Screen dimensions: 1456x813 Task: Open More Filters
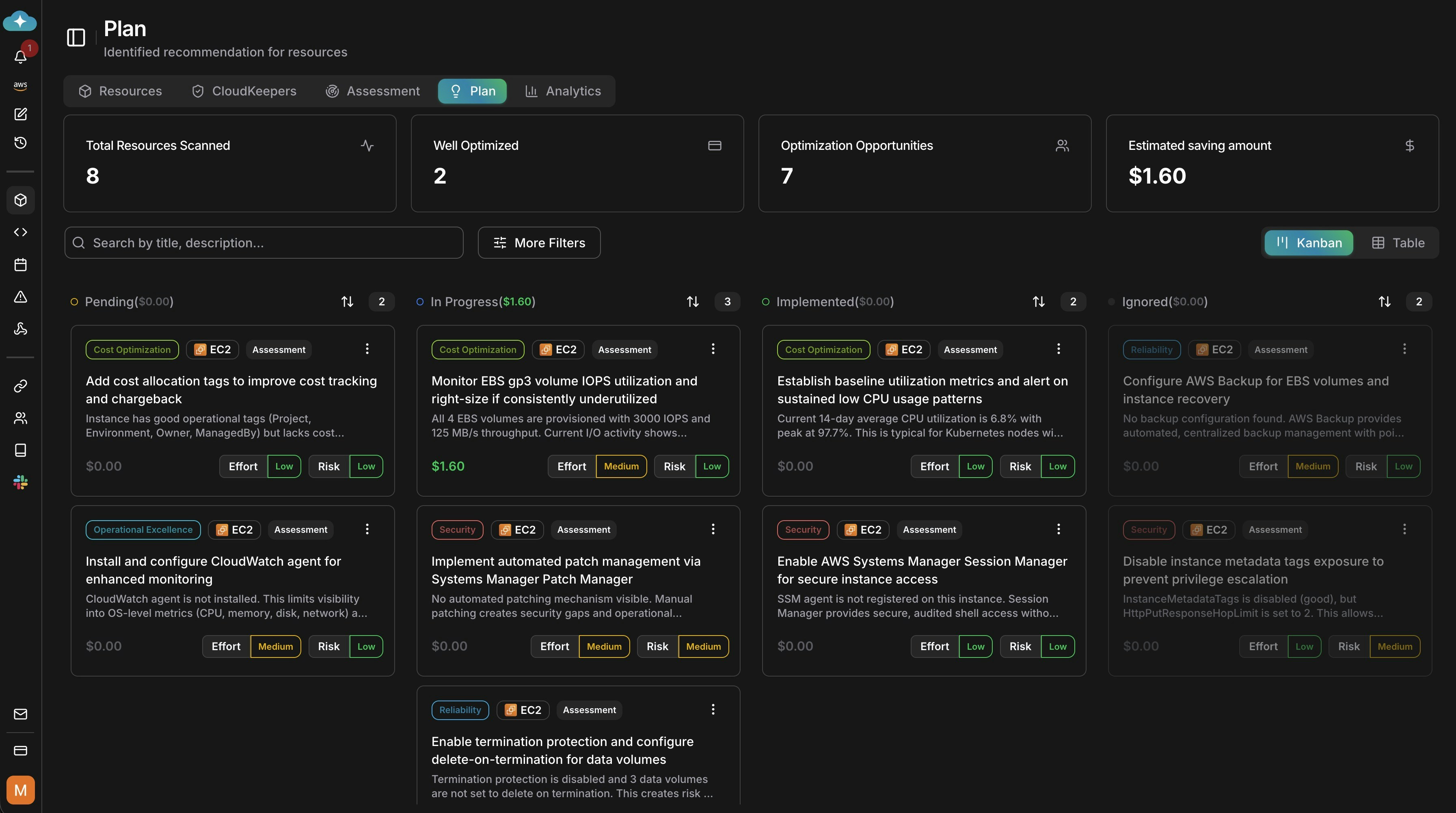point(539,242)
